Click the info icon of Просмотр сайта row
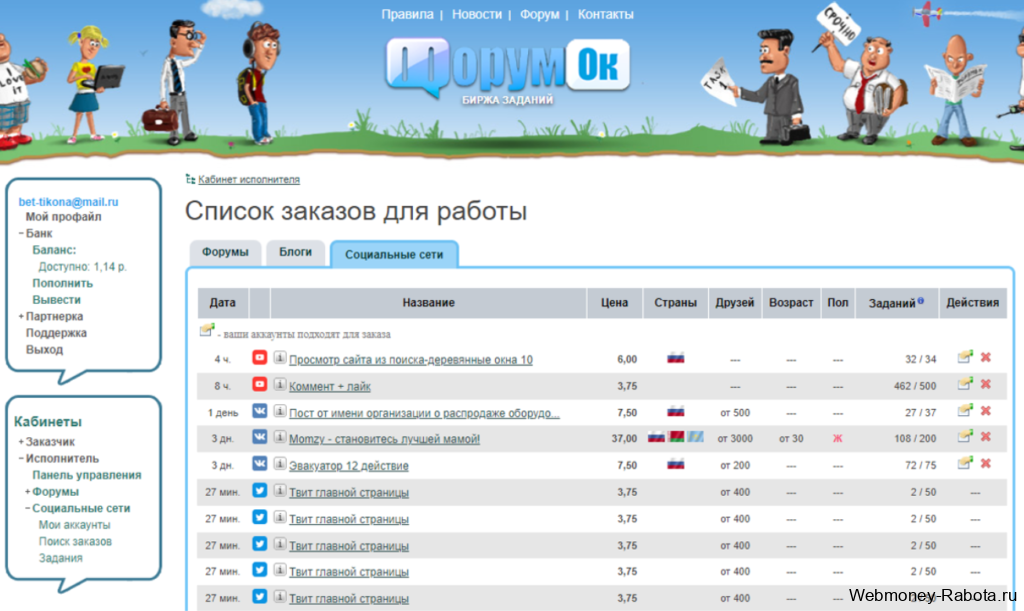This screenshot has height=611, width=1024. tap(280, 358)
